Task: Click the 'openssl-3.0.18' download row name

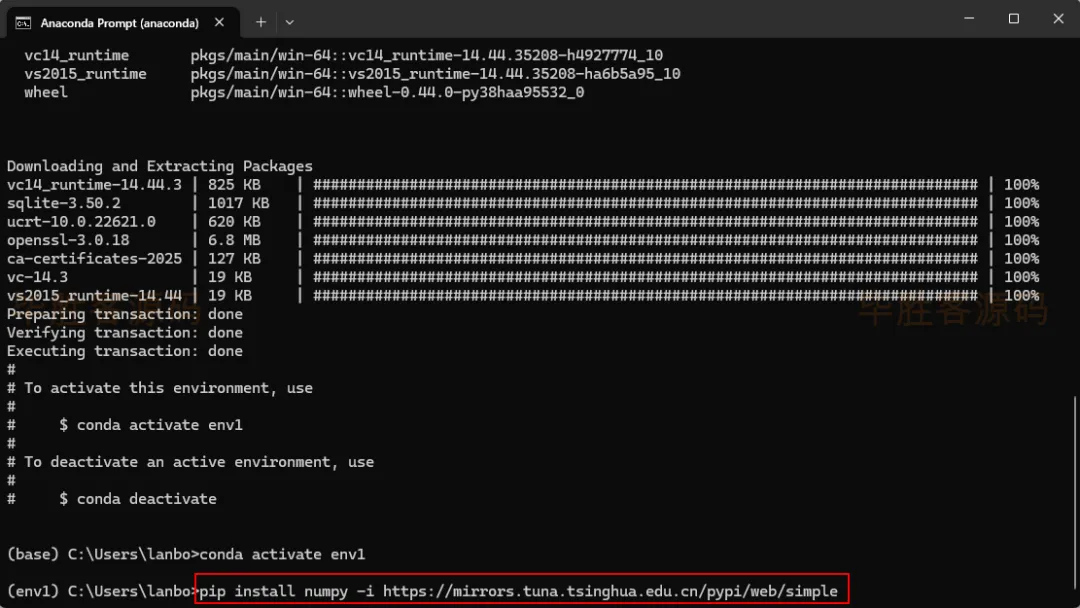Action: point(68,240)
